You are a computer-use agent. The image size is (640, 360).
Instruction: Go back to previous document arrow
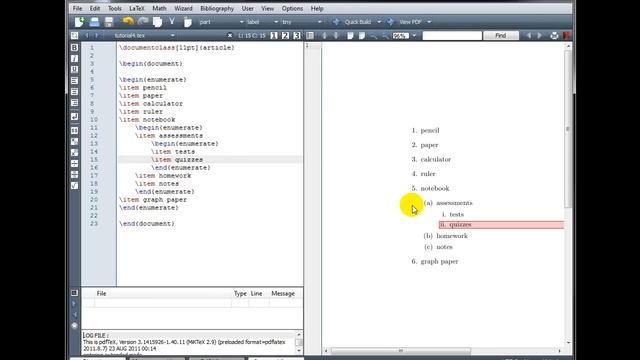tap(87, 36)
